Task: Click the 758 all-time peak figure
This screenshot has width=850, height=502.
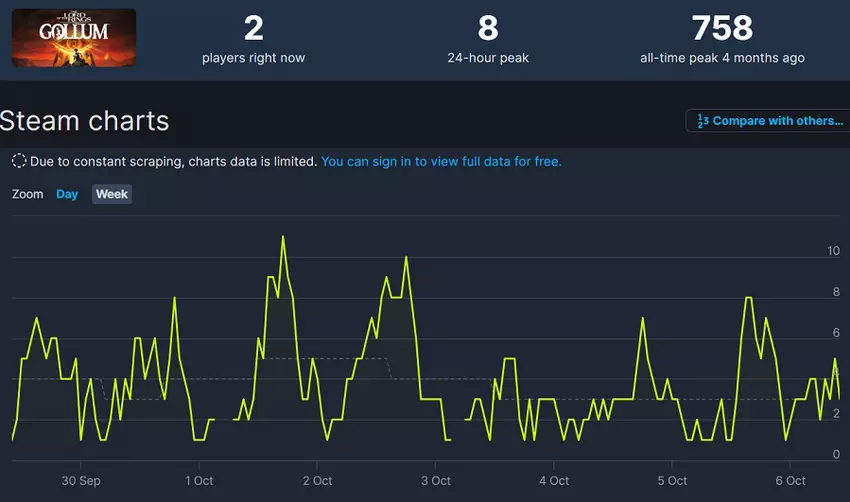Action: click(722, 27)
